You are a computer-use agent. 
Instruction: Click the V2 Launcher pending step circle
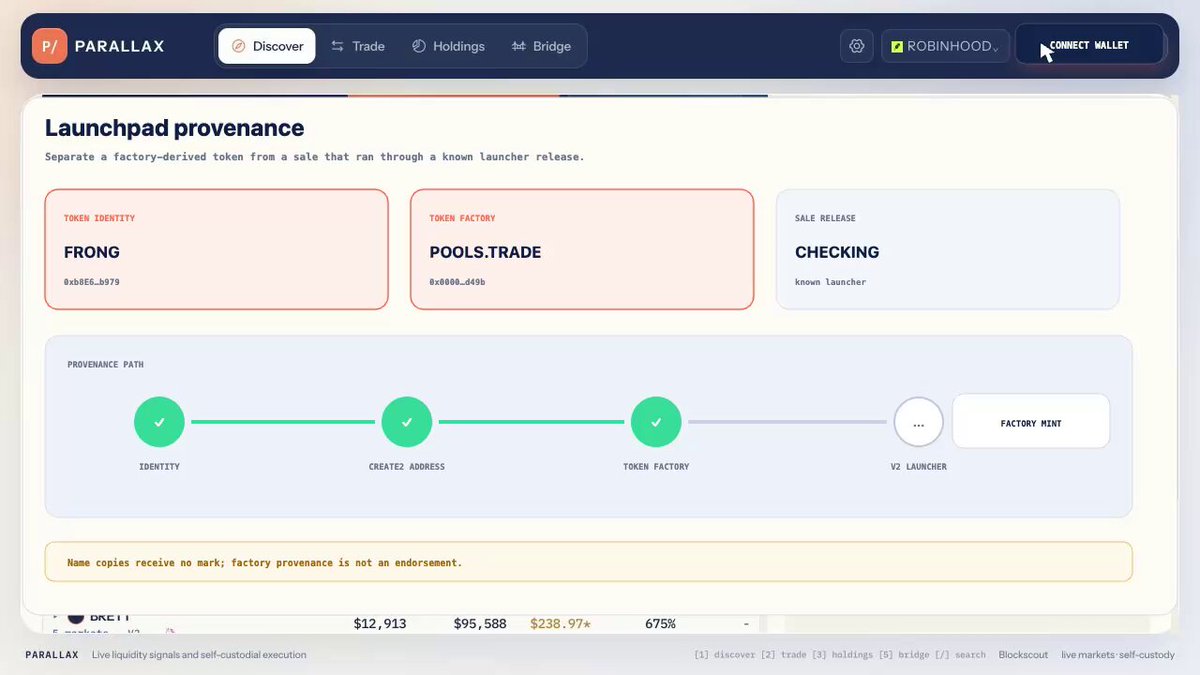(x=919, y=422)
